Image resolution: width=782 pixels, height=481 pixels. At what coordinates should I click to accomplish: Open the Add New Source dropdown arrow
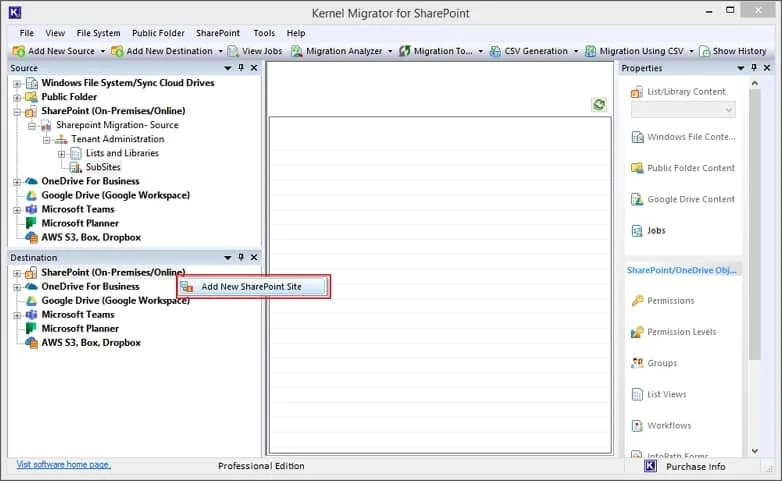103,51
